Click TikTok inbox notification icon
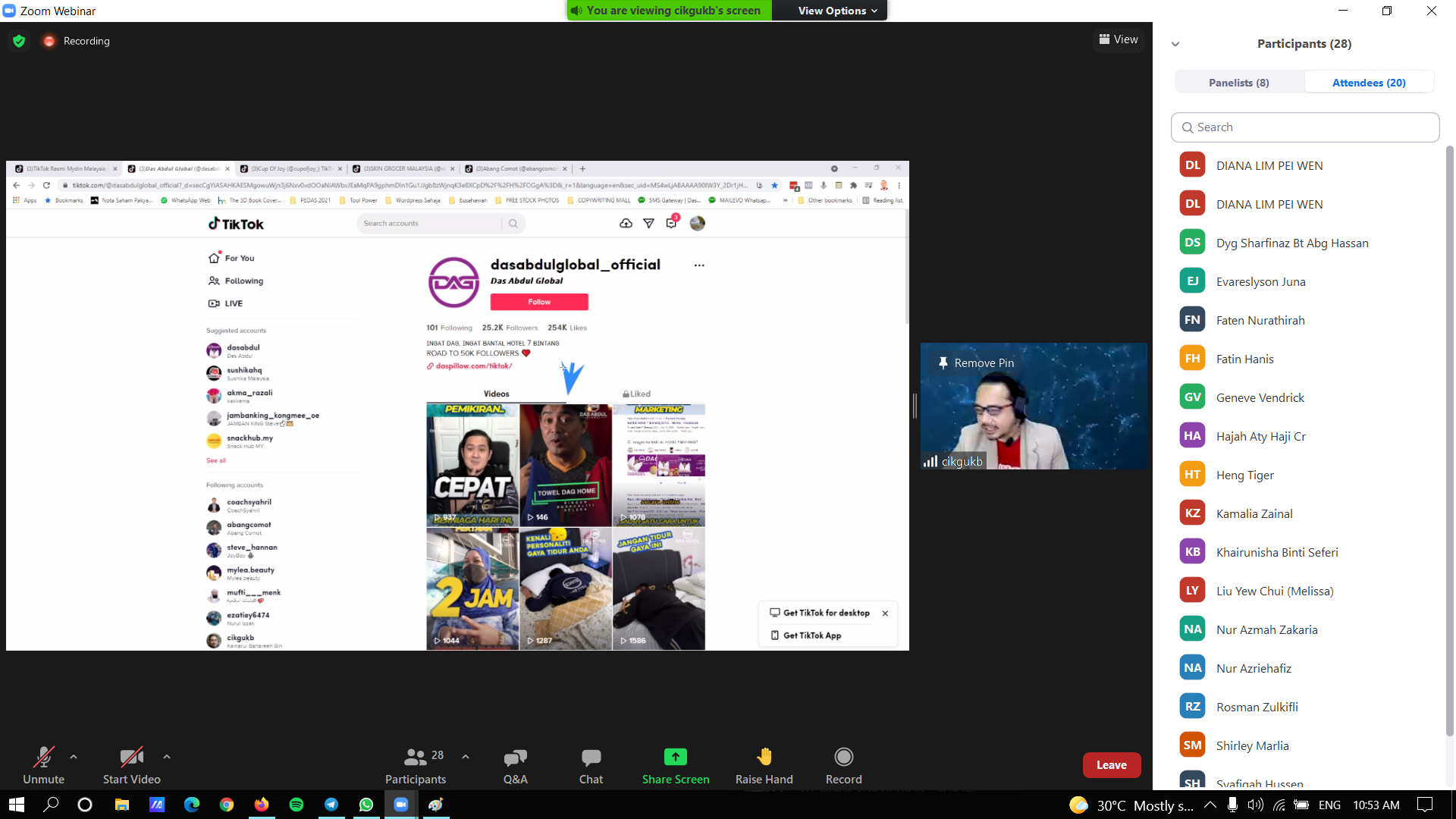This screenshot has height=819, width=1456. (x=672, y=222)
